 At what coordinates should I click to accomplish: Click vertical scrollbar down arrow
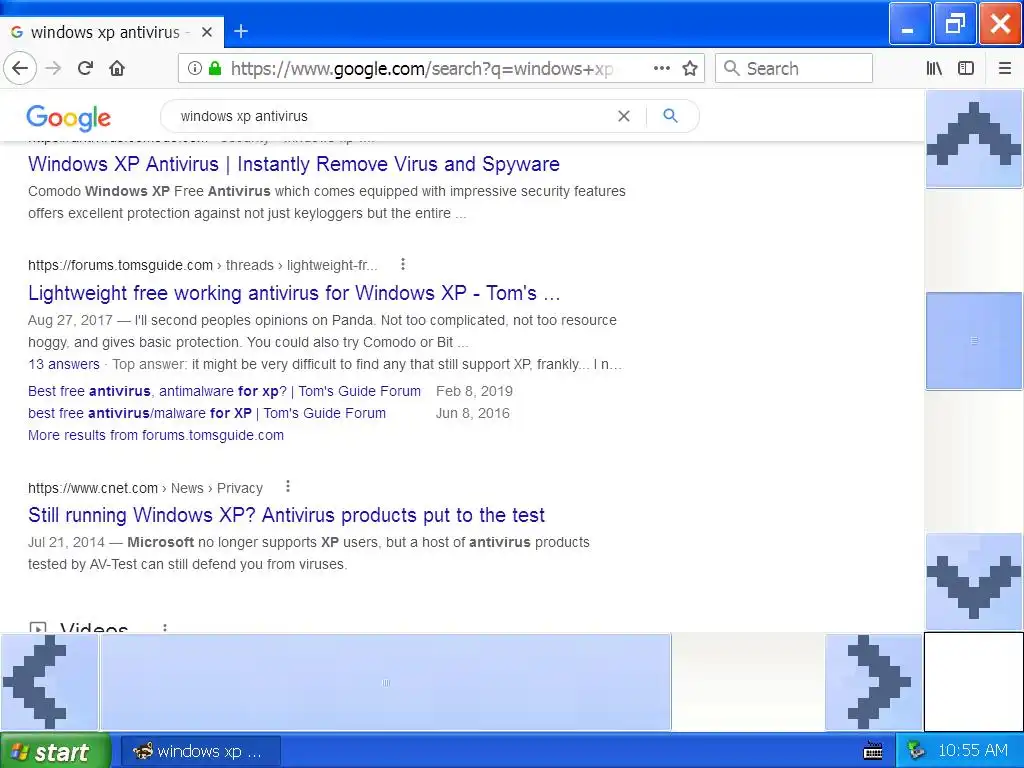click(x=974, y=582)
